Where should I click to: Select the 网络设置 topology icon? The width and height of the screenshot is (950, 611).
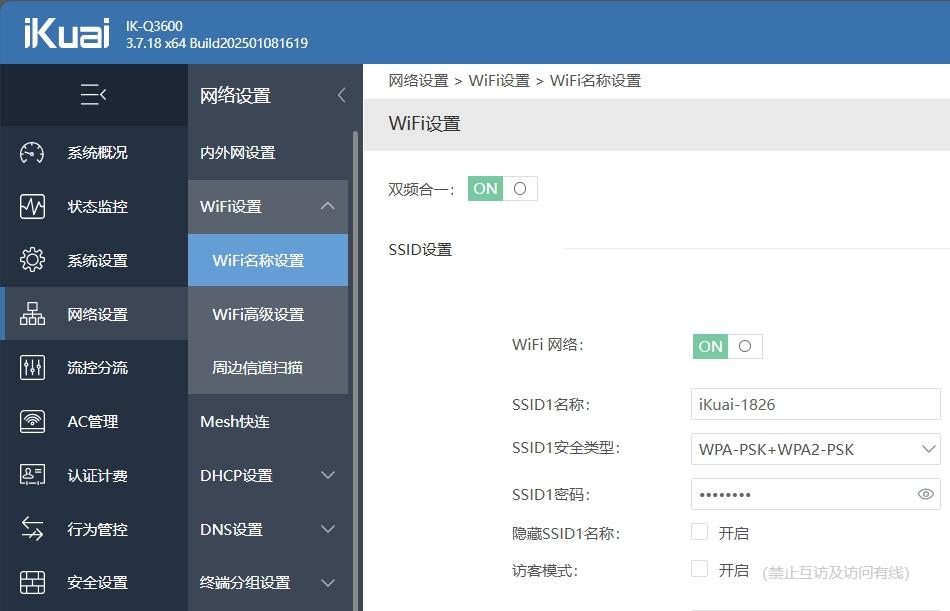(x=32, y=314)
